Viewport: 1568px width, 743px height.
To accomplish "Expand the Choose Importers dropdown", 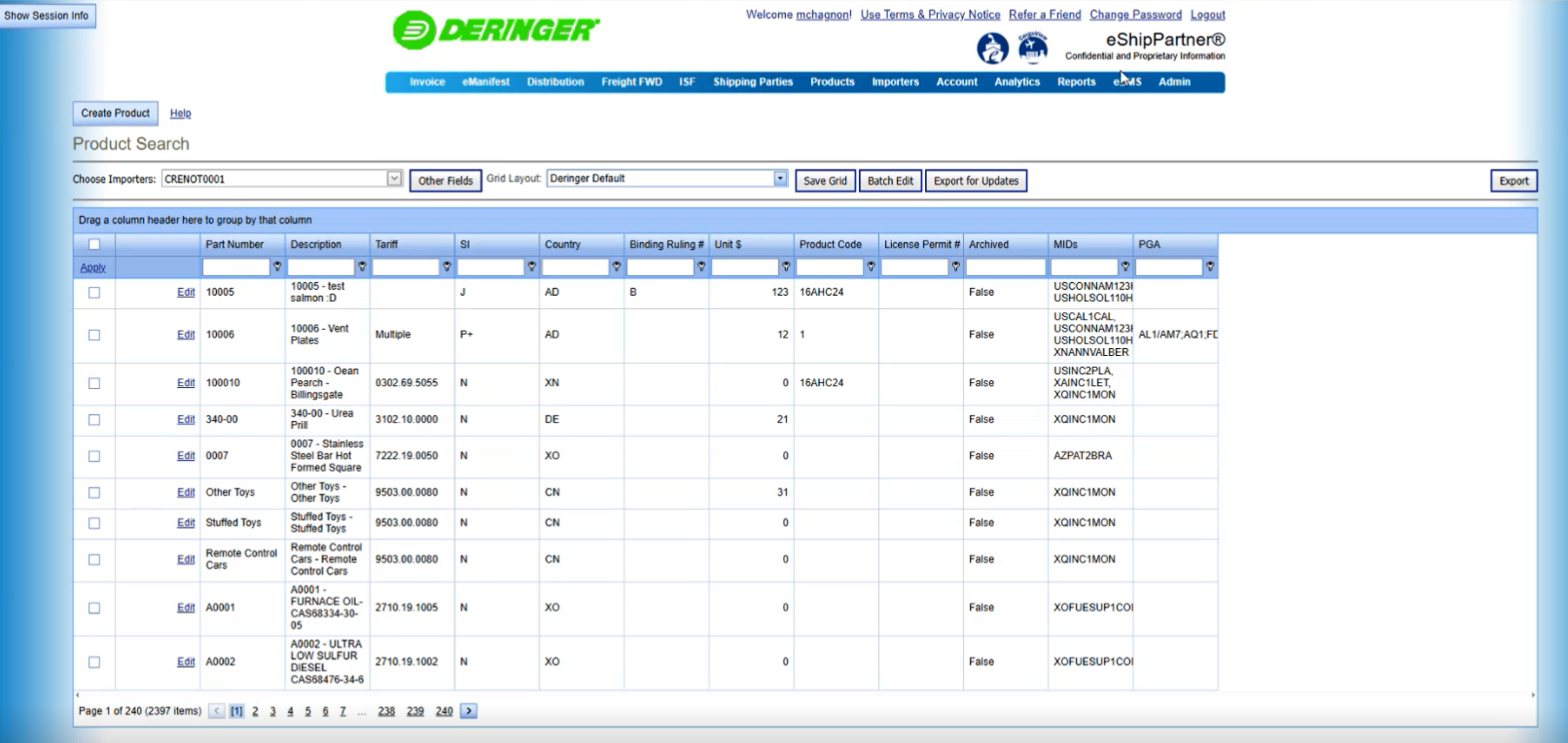I will pos(394,179).
